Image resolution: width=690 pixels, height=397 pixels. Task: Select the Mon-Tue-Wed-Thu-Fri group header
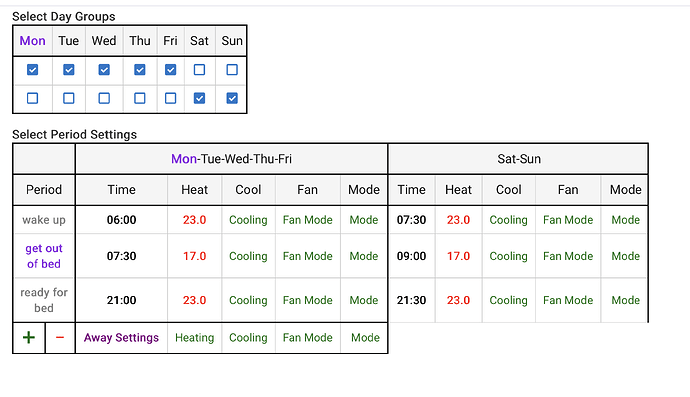pos(231,159)
